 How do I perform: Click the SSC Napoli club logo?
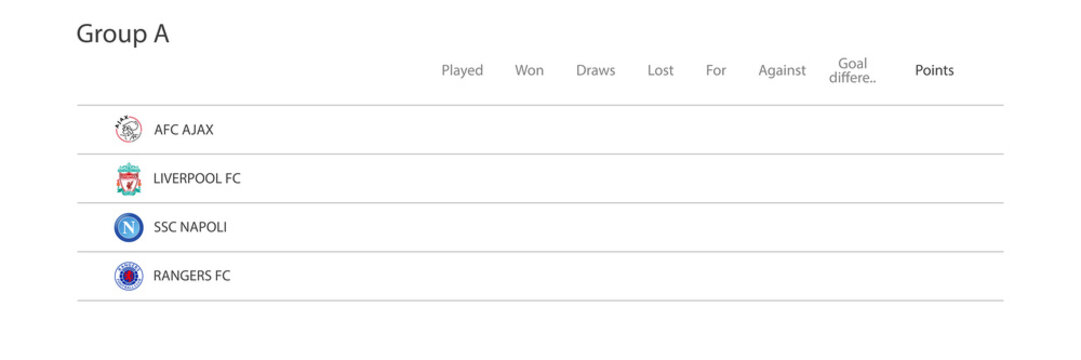[128, 228]
